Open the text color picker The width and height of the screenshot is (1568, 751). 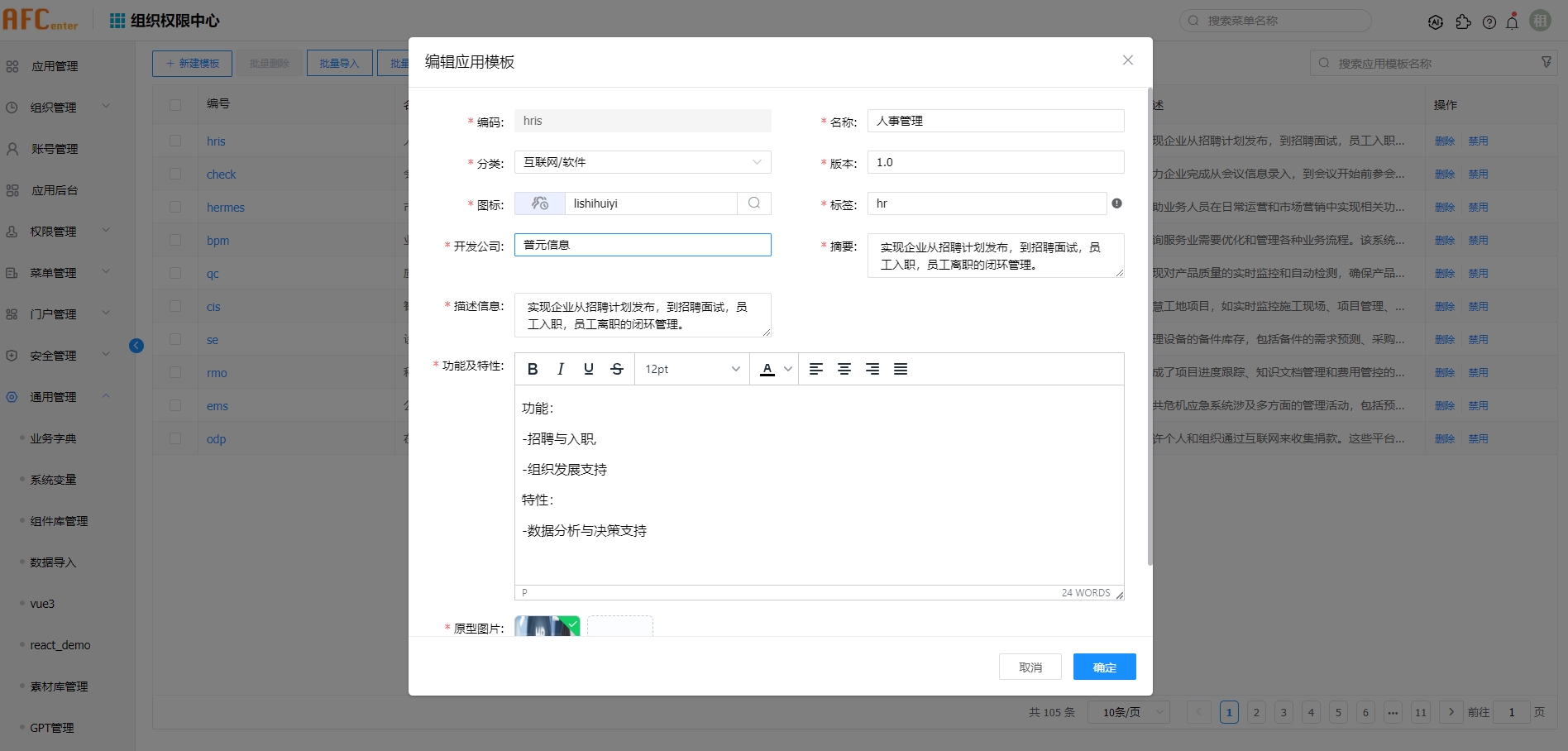click(x=787, y=369)
